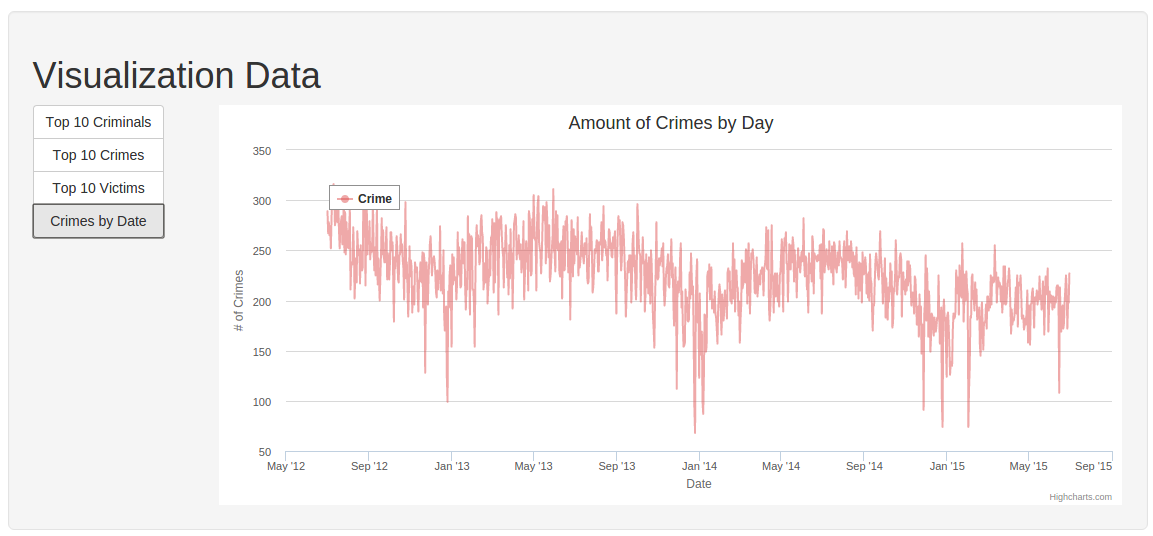Click the 350 label on the y-axis
Image resolution: width=1153 pixels, height=536 pixels.
262,151
